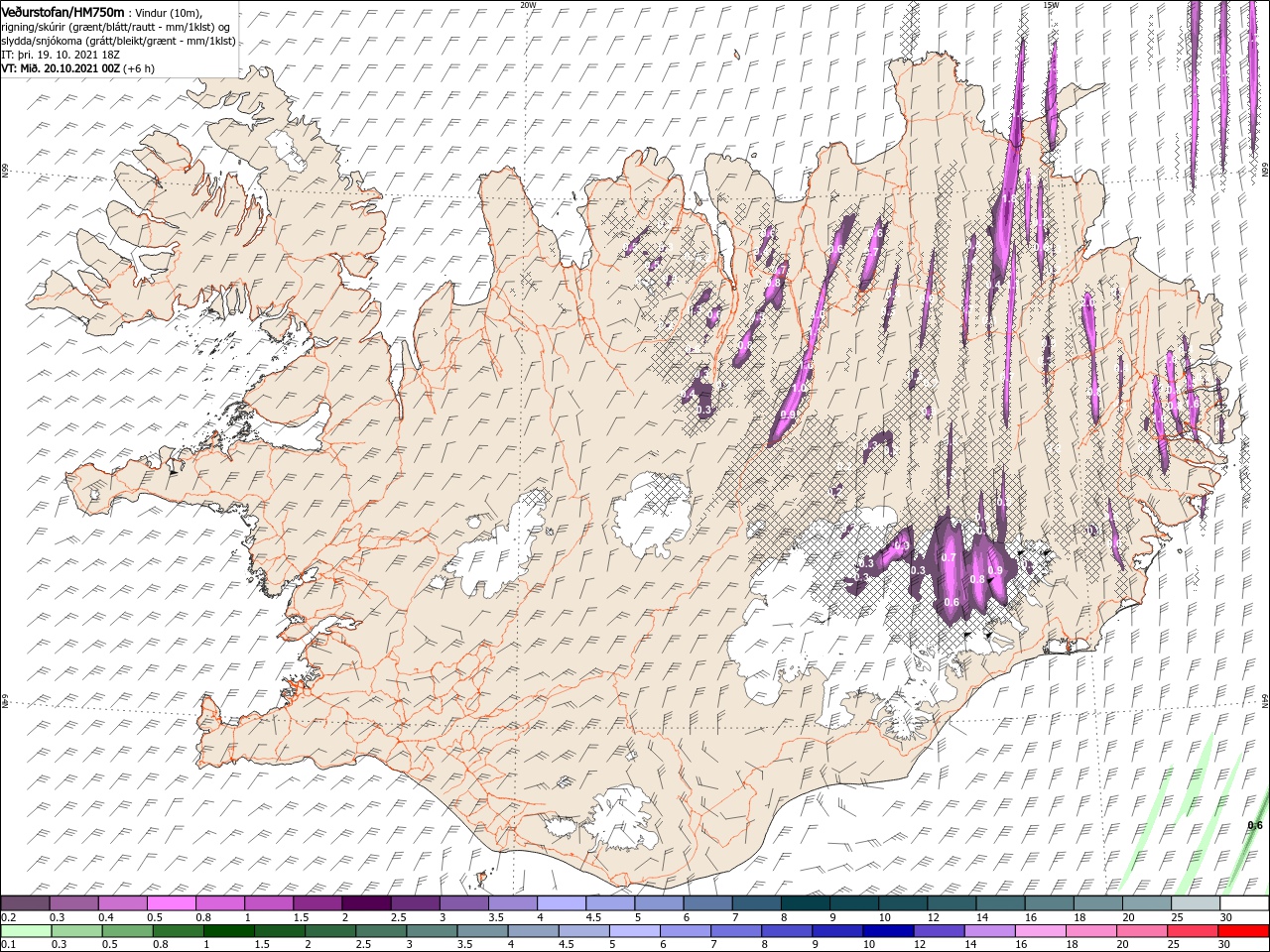Pick the darkest purple 2–2.5 swatch in top legend
This screenshot has width=1270, height=952.
point(366,903)
